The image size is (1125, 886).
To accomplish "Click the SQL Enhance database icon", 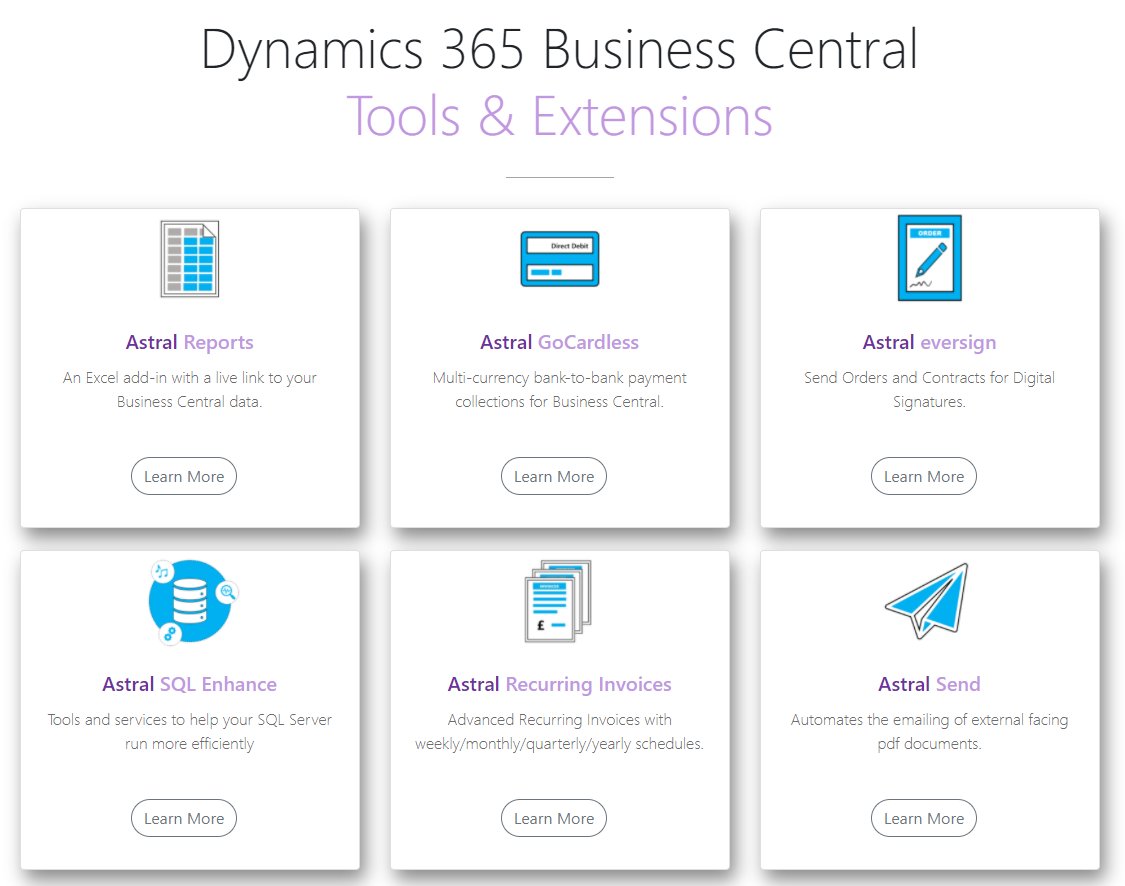I will tap(193, 602).
